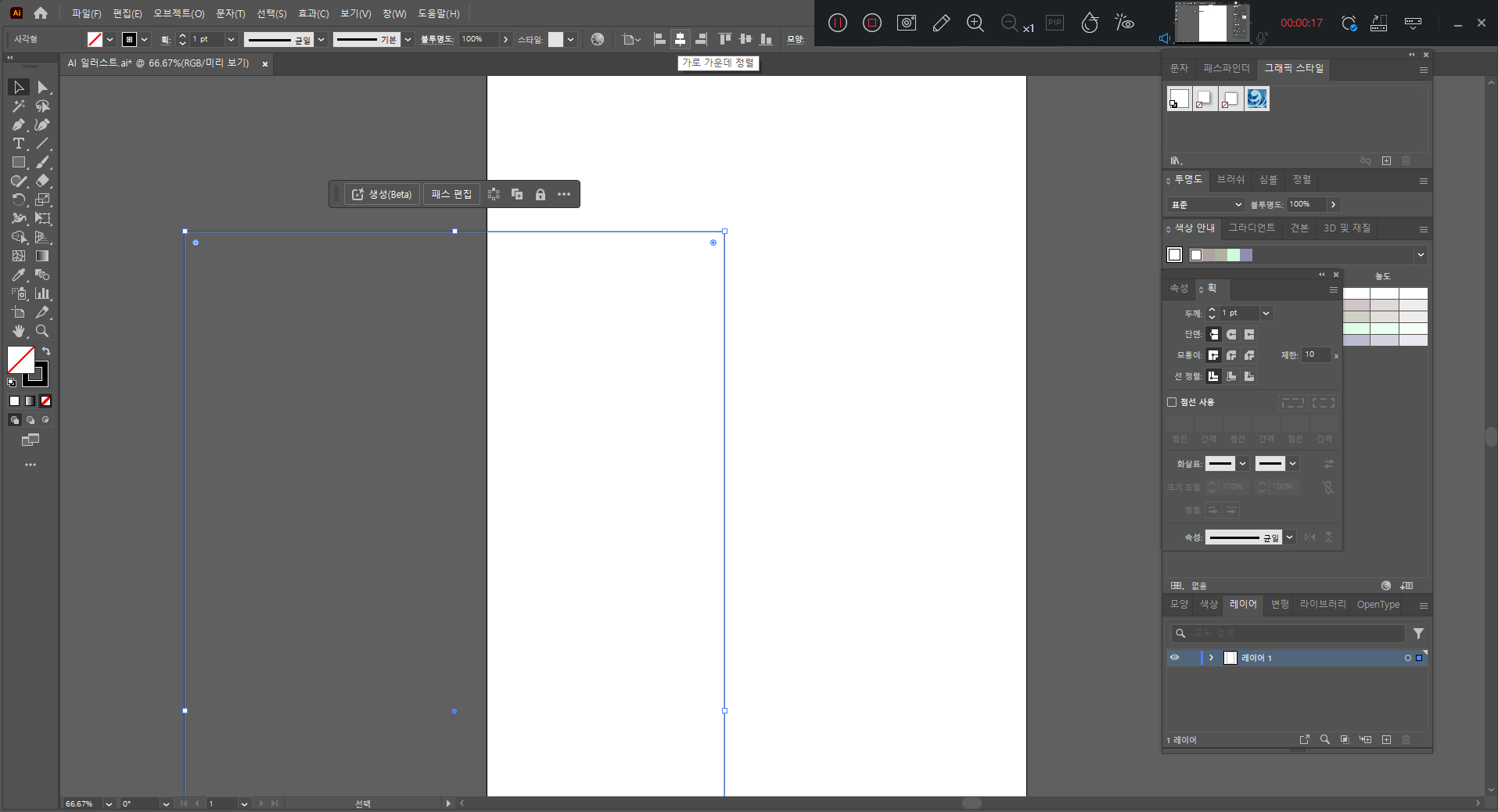
Task: Click the 모양 label in control bar
Action: pos(796,39)
